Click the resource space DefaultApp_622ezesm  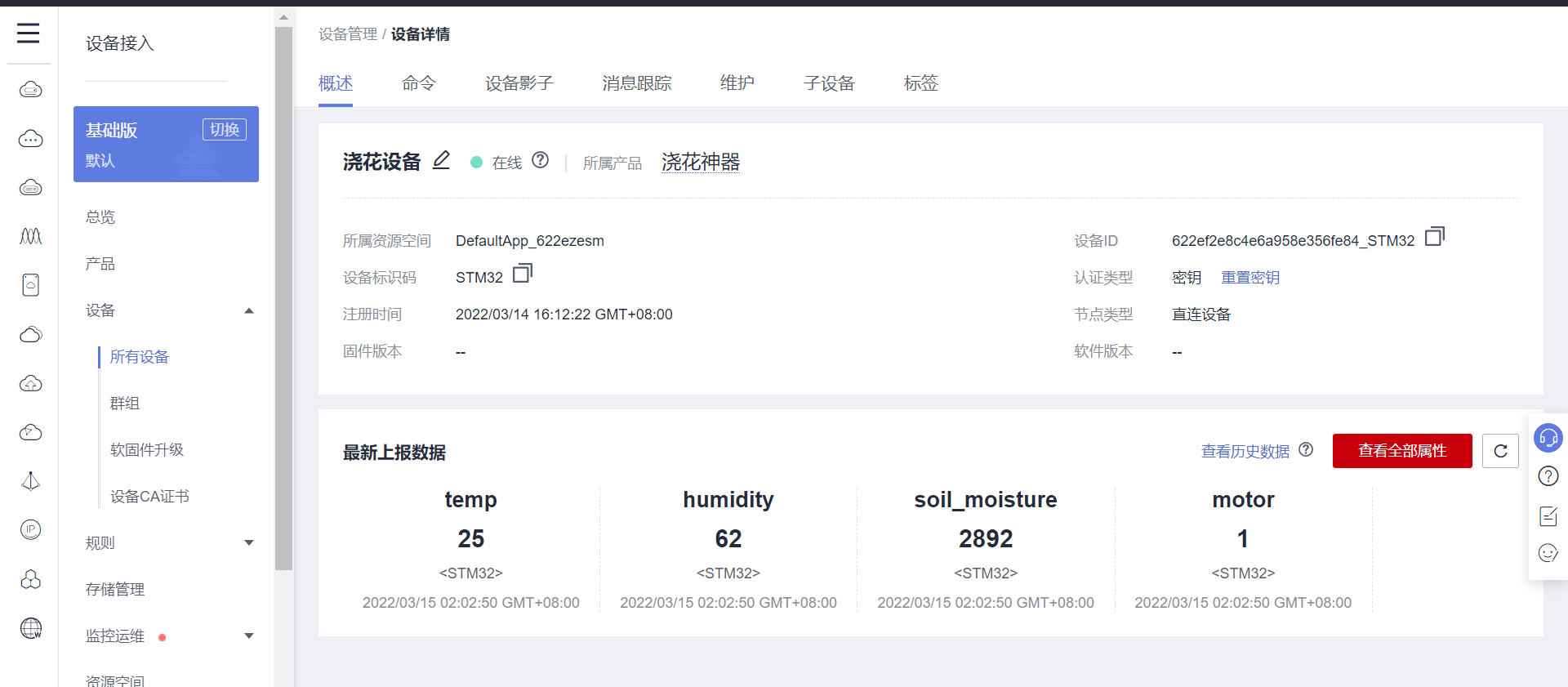(530, 241)
